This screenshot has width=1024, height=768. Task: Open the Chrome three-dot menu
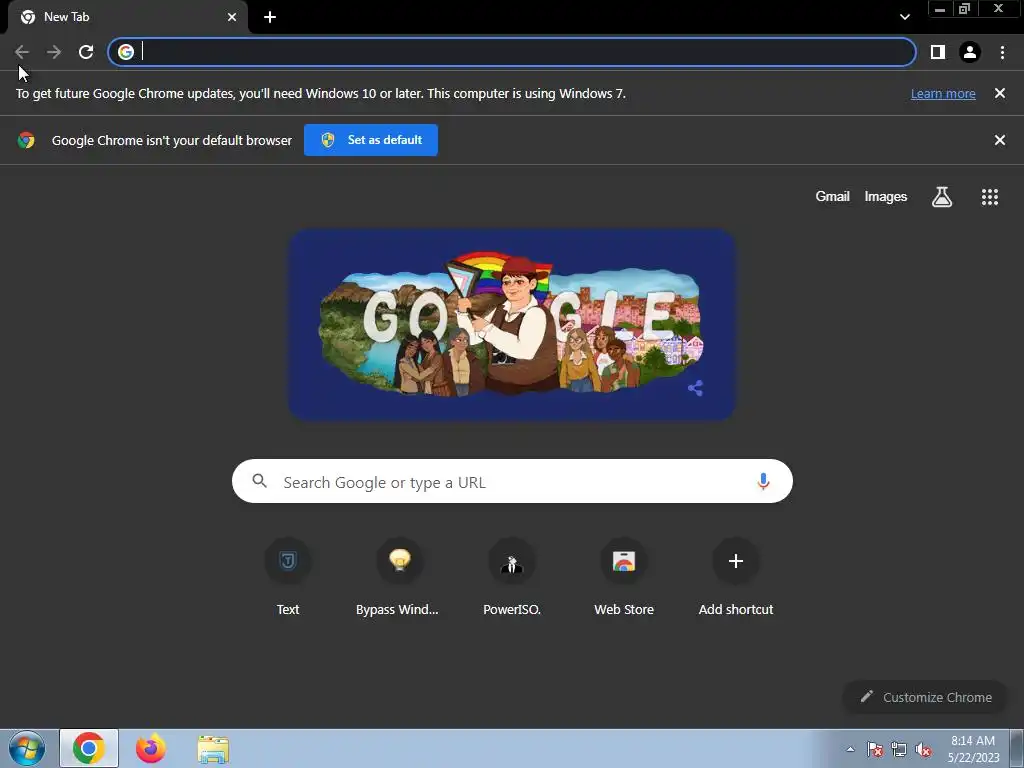pyautogui.click(x=1002, y=52)
